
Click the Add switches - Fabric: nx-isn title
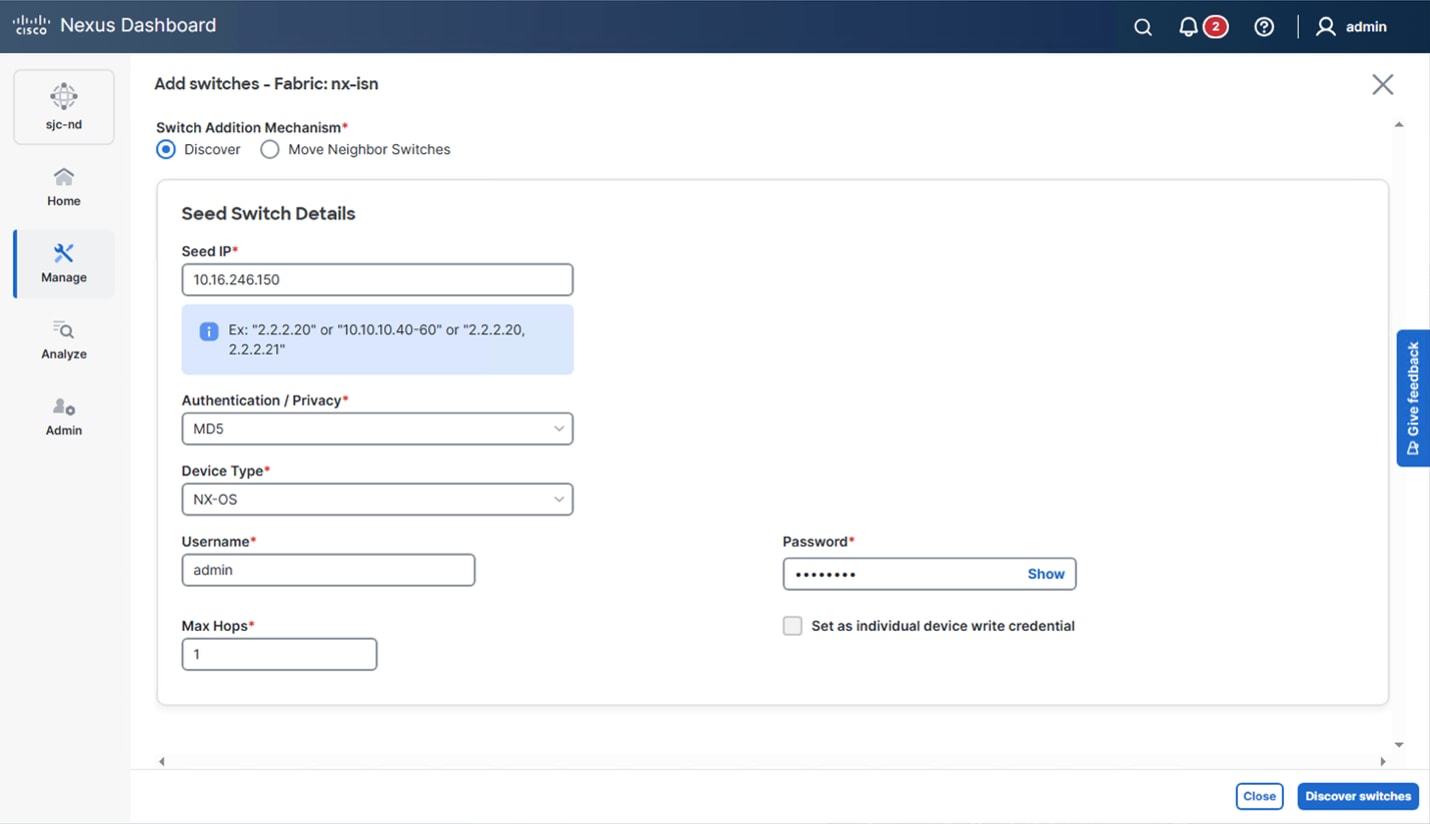coord(266,84)
